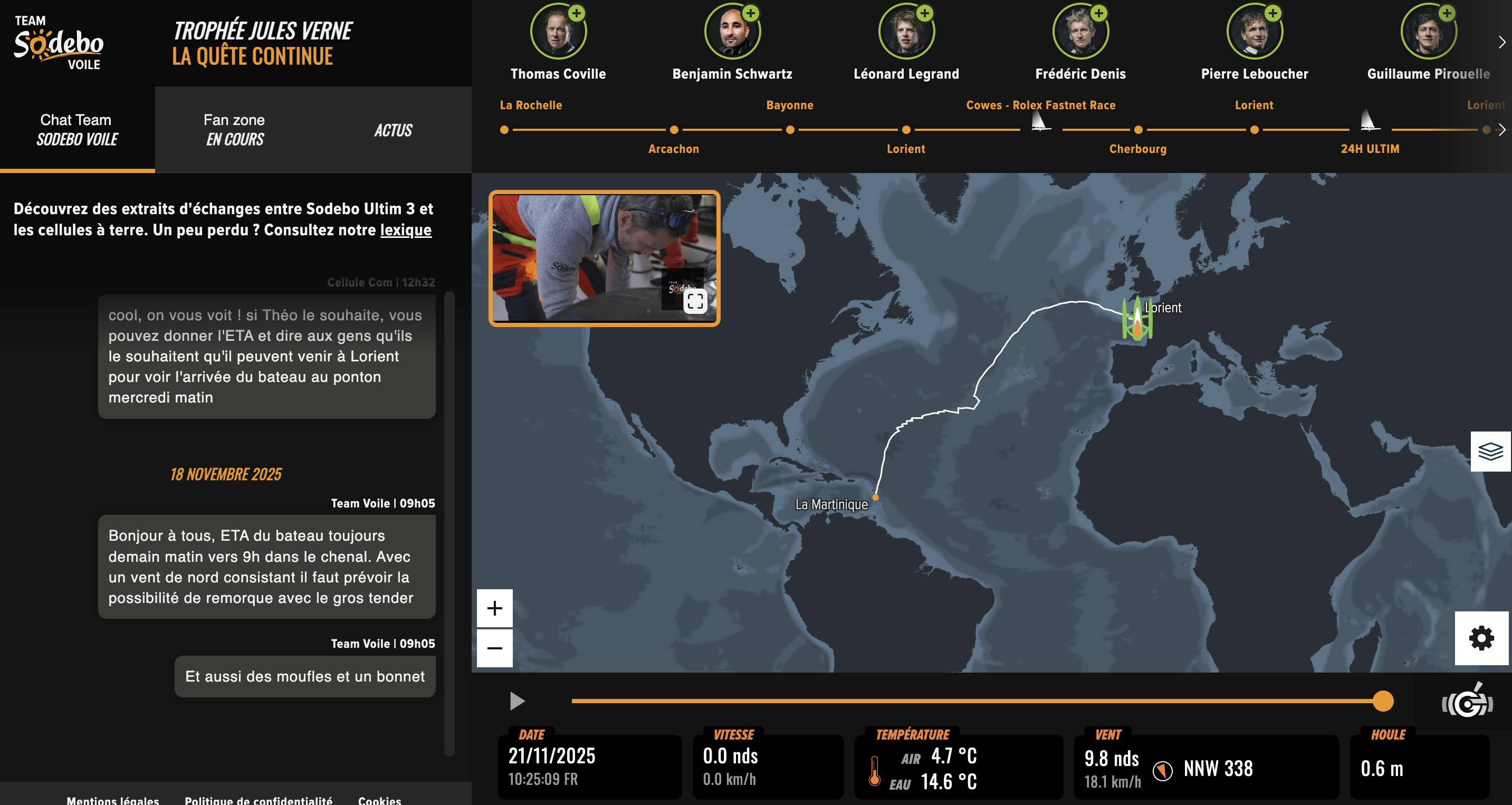Zoom out of the map

coord(494,648)
